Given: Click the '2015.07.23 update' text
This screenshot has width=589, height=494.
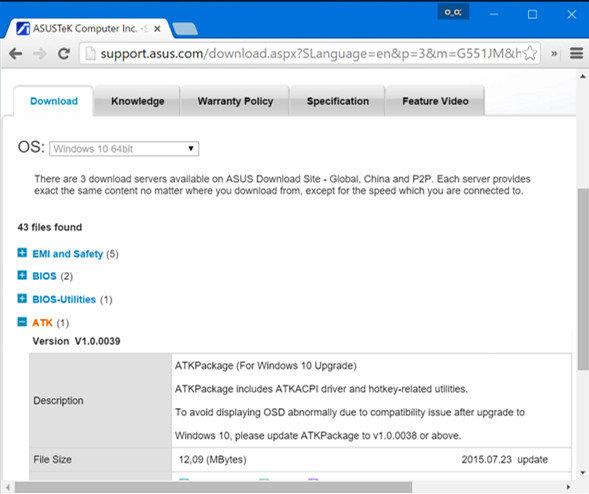Looking at the screenshot, I should tap(504, 459).
